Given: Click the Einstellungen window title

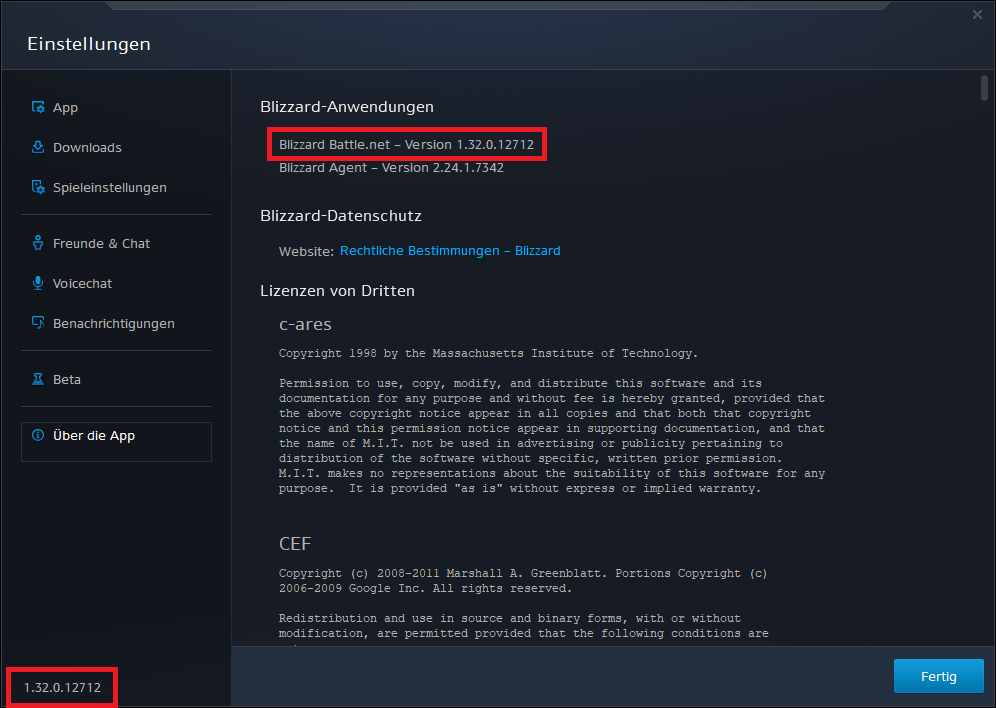Looking at the screenshot, I should pyautogui.click(x=89, y=44).
